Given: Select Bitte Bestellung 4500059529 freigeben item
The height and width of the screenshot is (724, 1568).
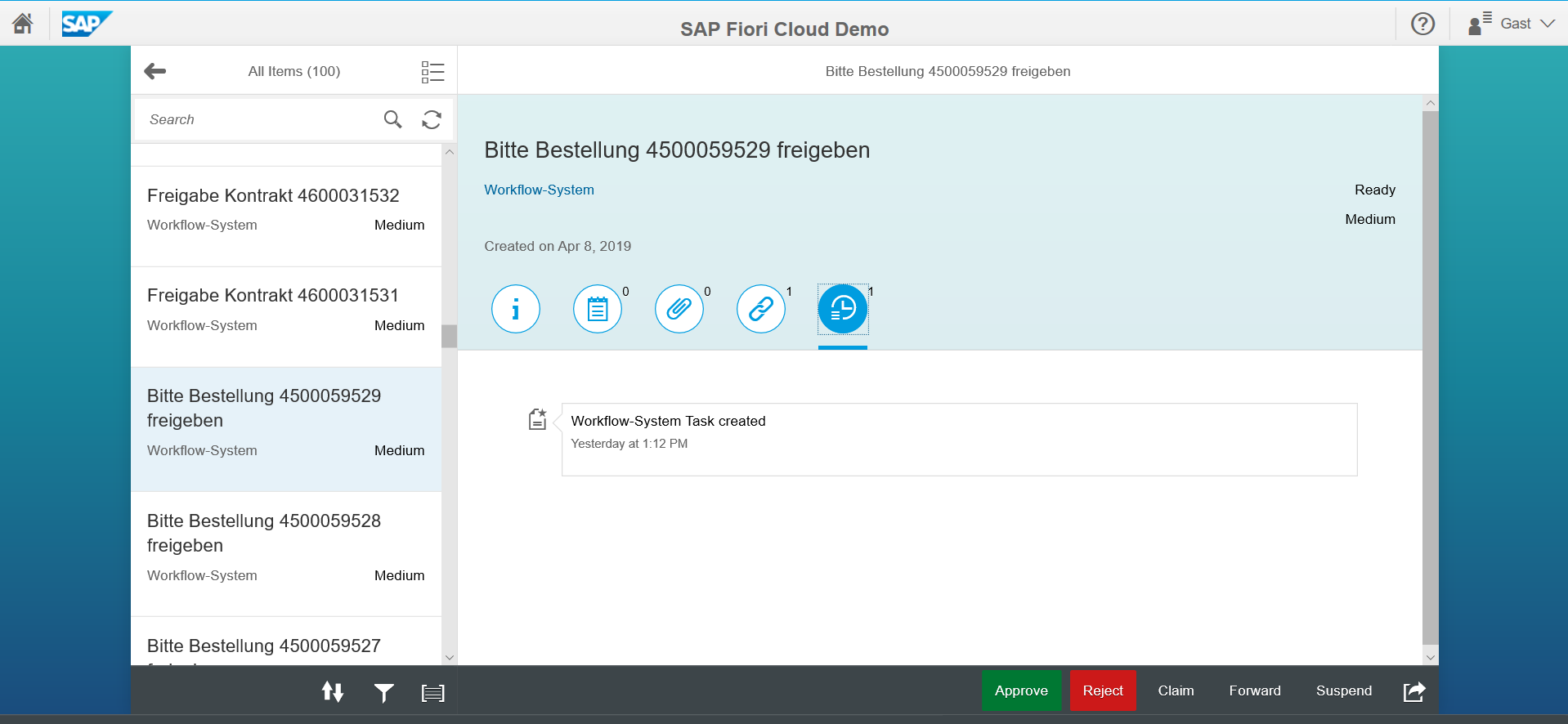Looking at the screenshot, I should tap(286, 429).
